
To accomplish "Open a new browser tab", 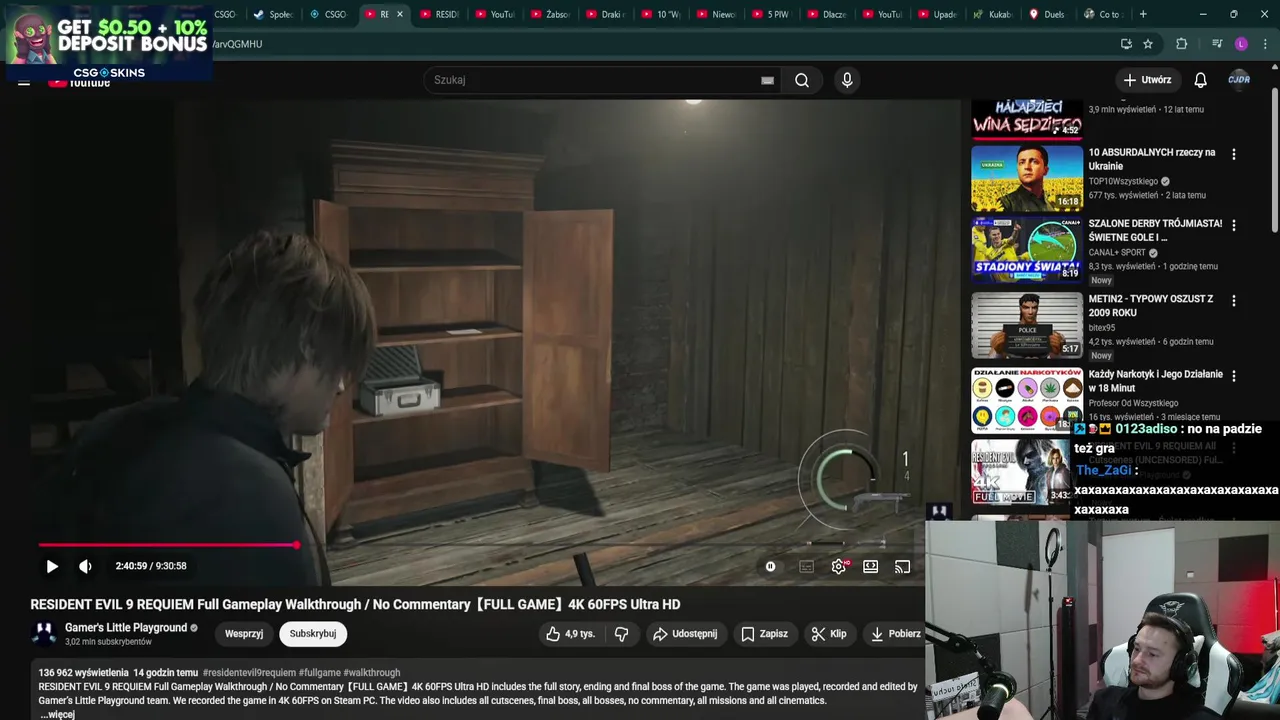I will point(1143,14).
